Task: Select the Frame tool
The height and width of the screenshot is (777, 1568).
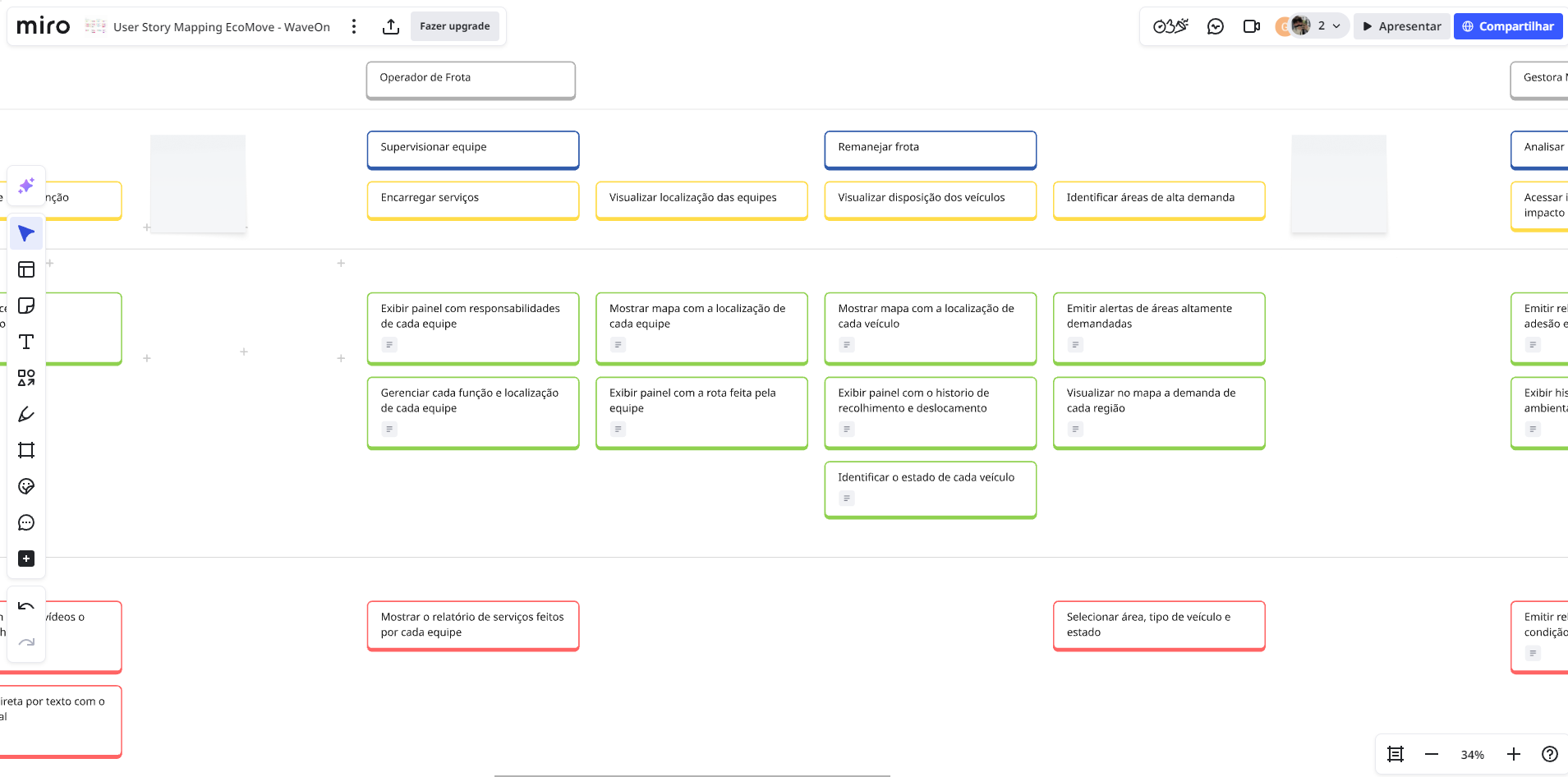Action: click(26, 450)
